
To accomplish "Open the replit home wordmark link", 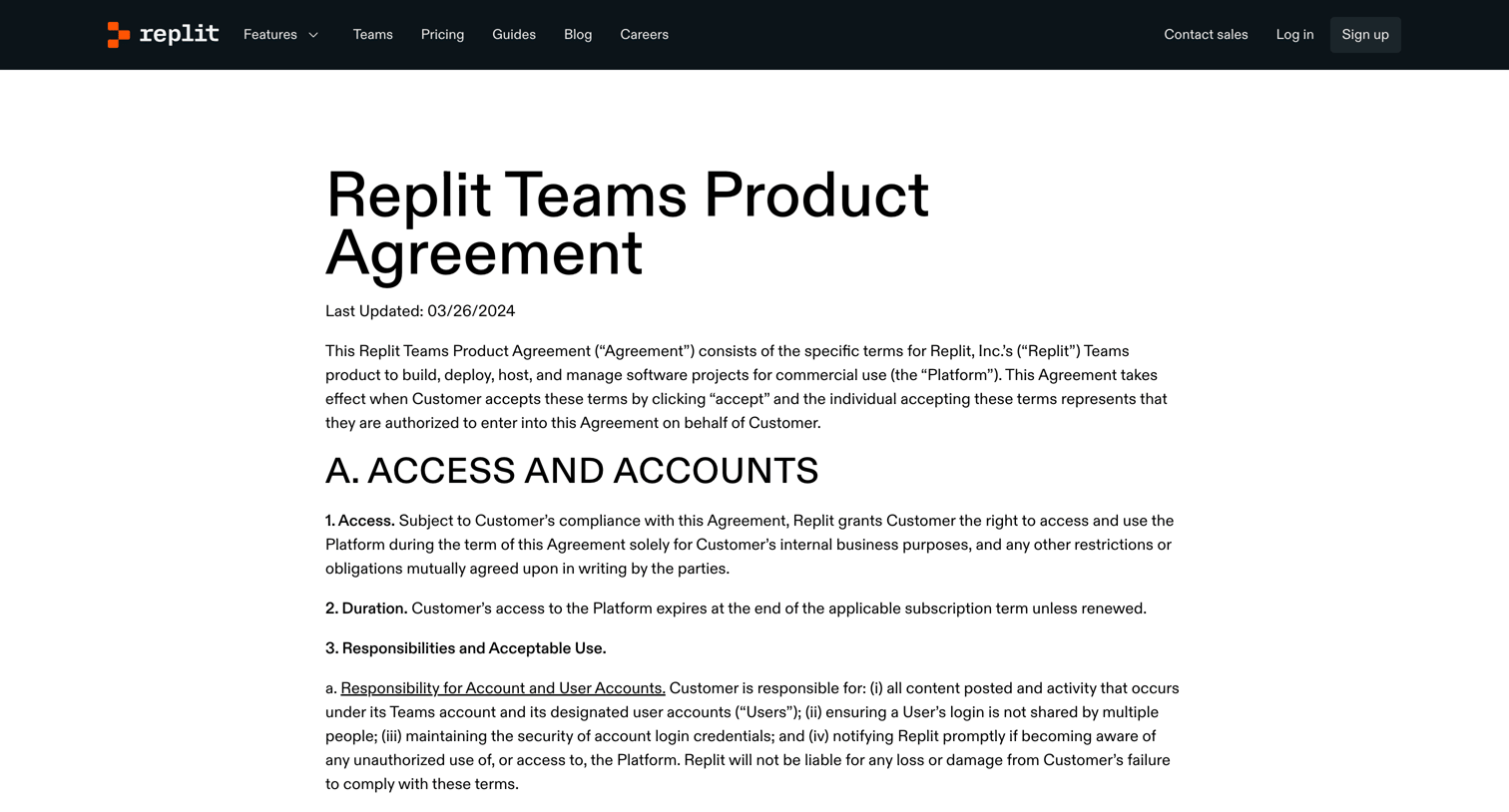I will (x=180, y=34).
